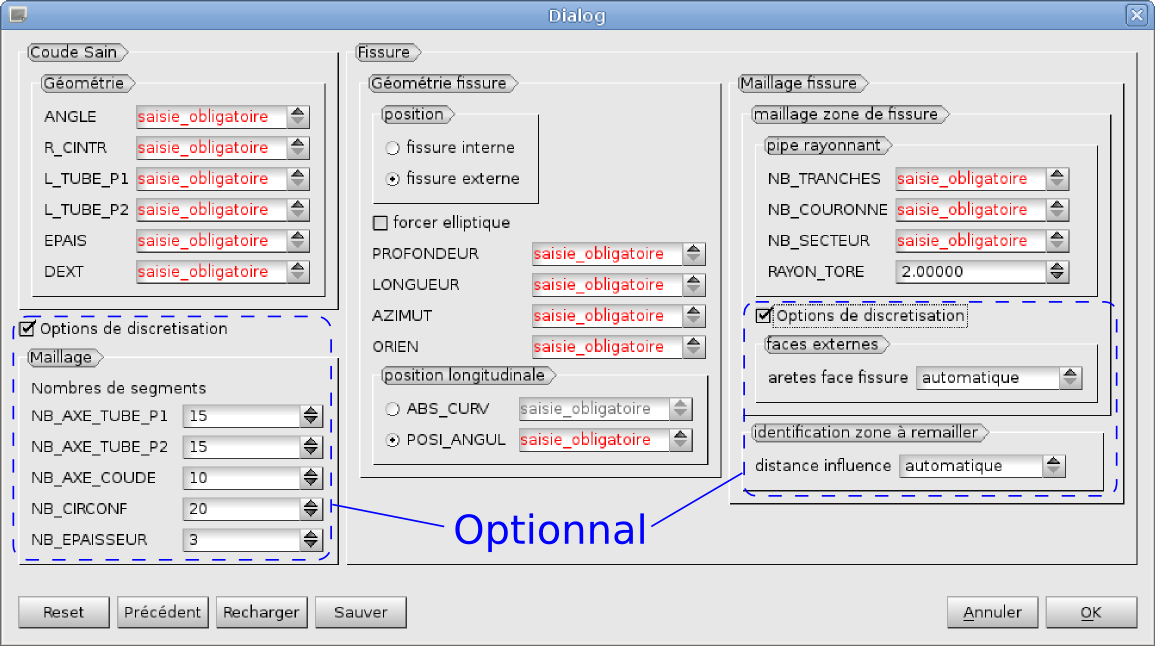The image size is (1155, 646).
Task: Close the Dialog window
Action: click(1135, 15)
